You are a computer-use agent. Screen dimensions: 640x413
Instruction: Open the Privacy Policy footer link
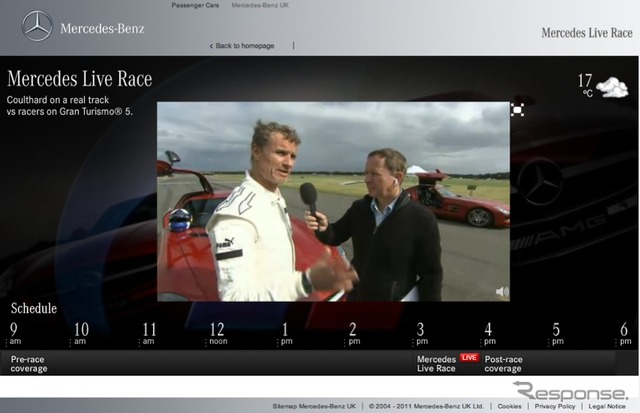(x=555, y=406)
